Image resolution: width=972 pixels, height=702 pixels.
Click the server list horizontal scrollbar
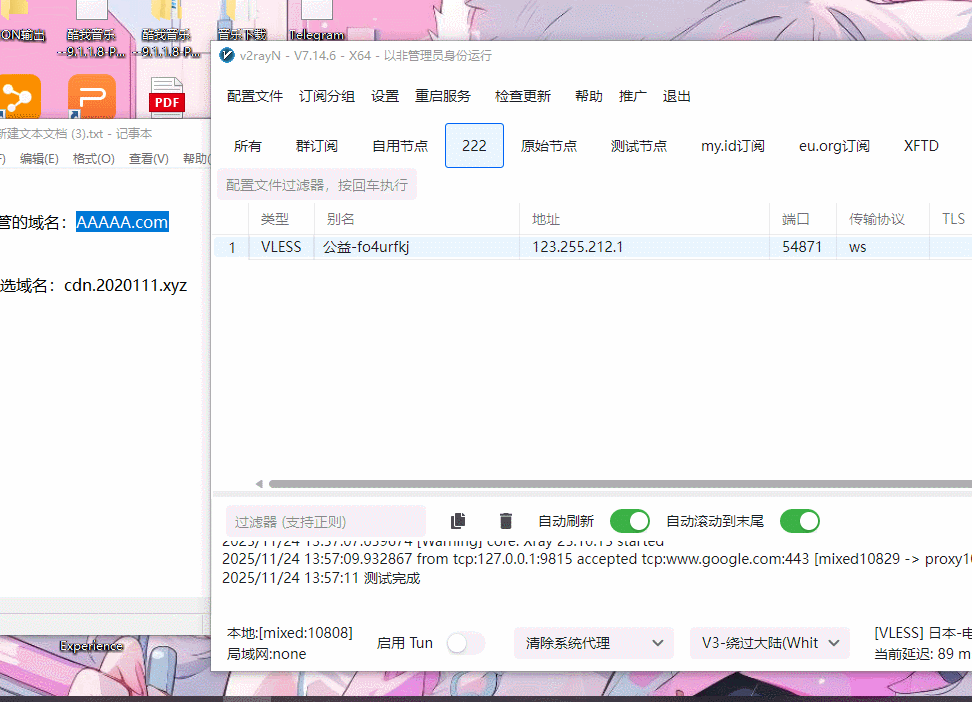pyautogui.click(x=620, y=484)
